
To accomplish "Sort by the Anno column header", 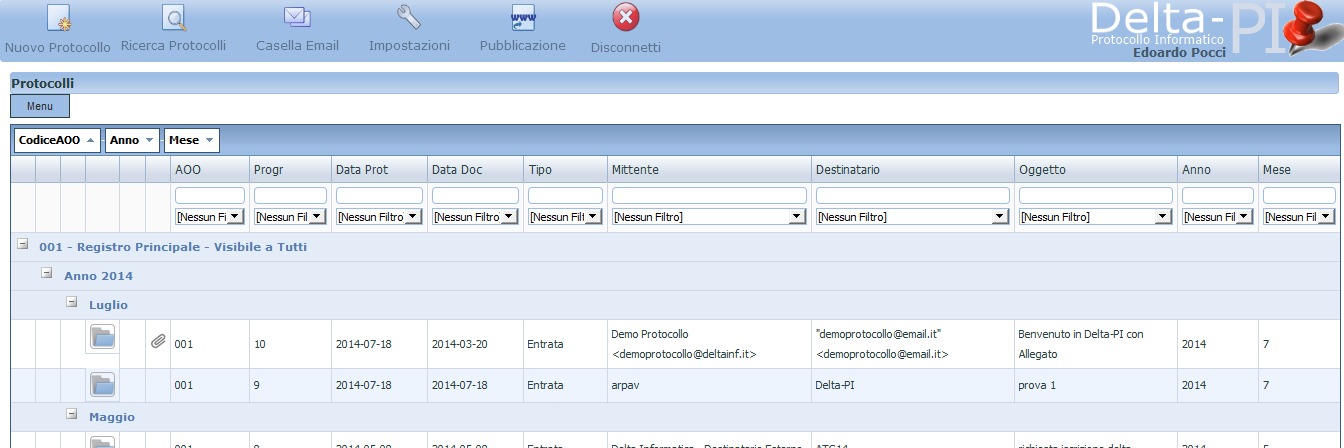I will (x=1217, y=170).
